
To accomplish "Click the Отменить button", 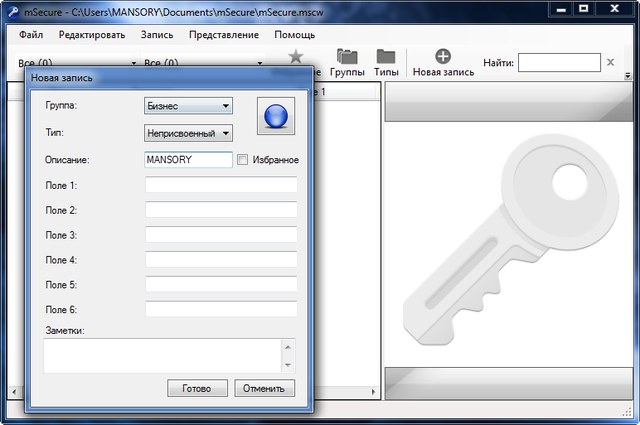I will (x=264, y=388).
